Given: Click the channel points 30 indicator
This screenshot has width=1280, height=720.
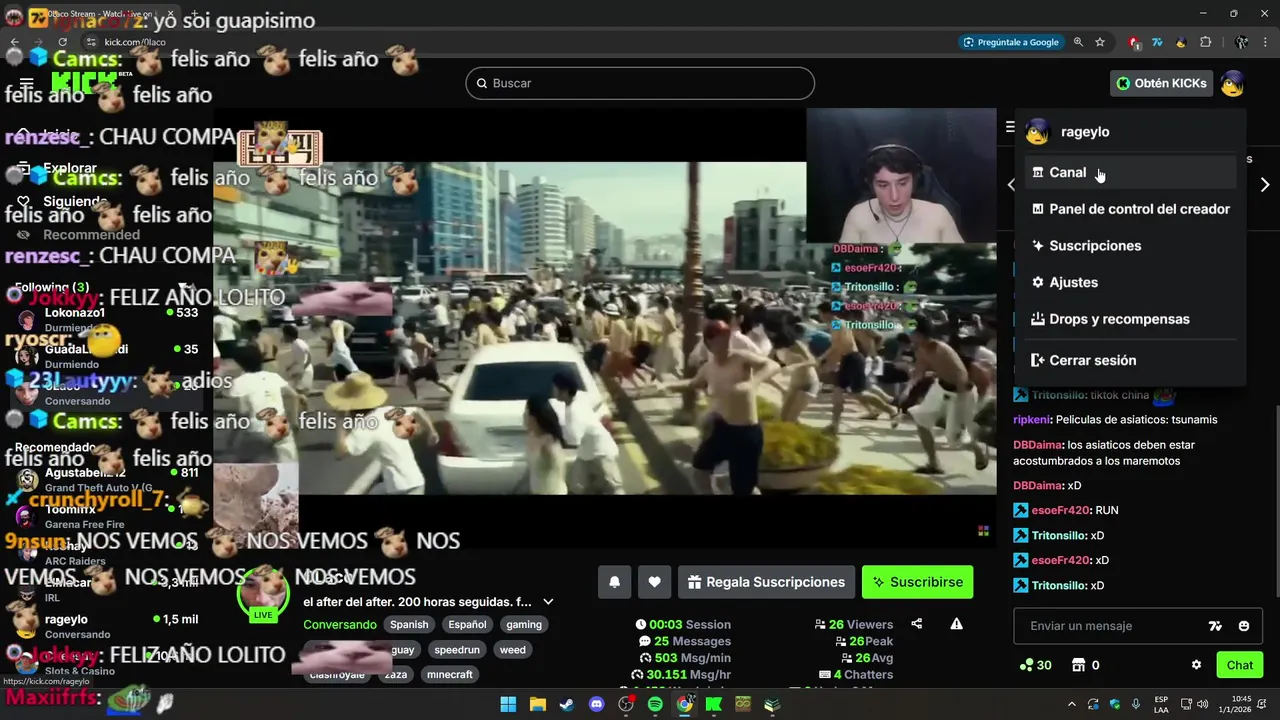Looking at the screenshot, I should click(1035, 665).
